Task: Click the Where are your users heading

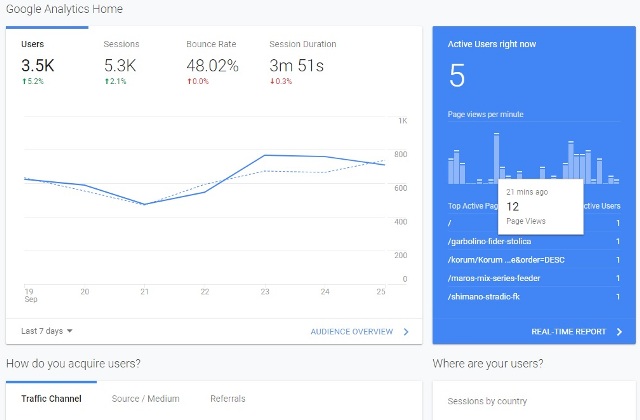Action: [x=488, y=363]
